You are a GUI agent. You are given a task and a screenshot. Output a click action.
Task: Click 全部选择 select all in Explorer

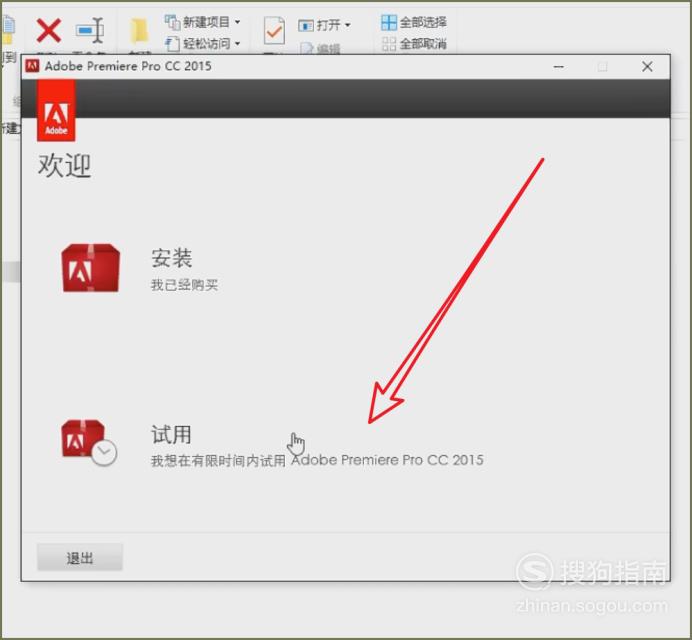(x=414, y=22)
